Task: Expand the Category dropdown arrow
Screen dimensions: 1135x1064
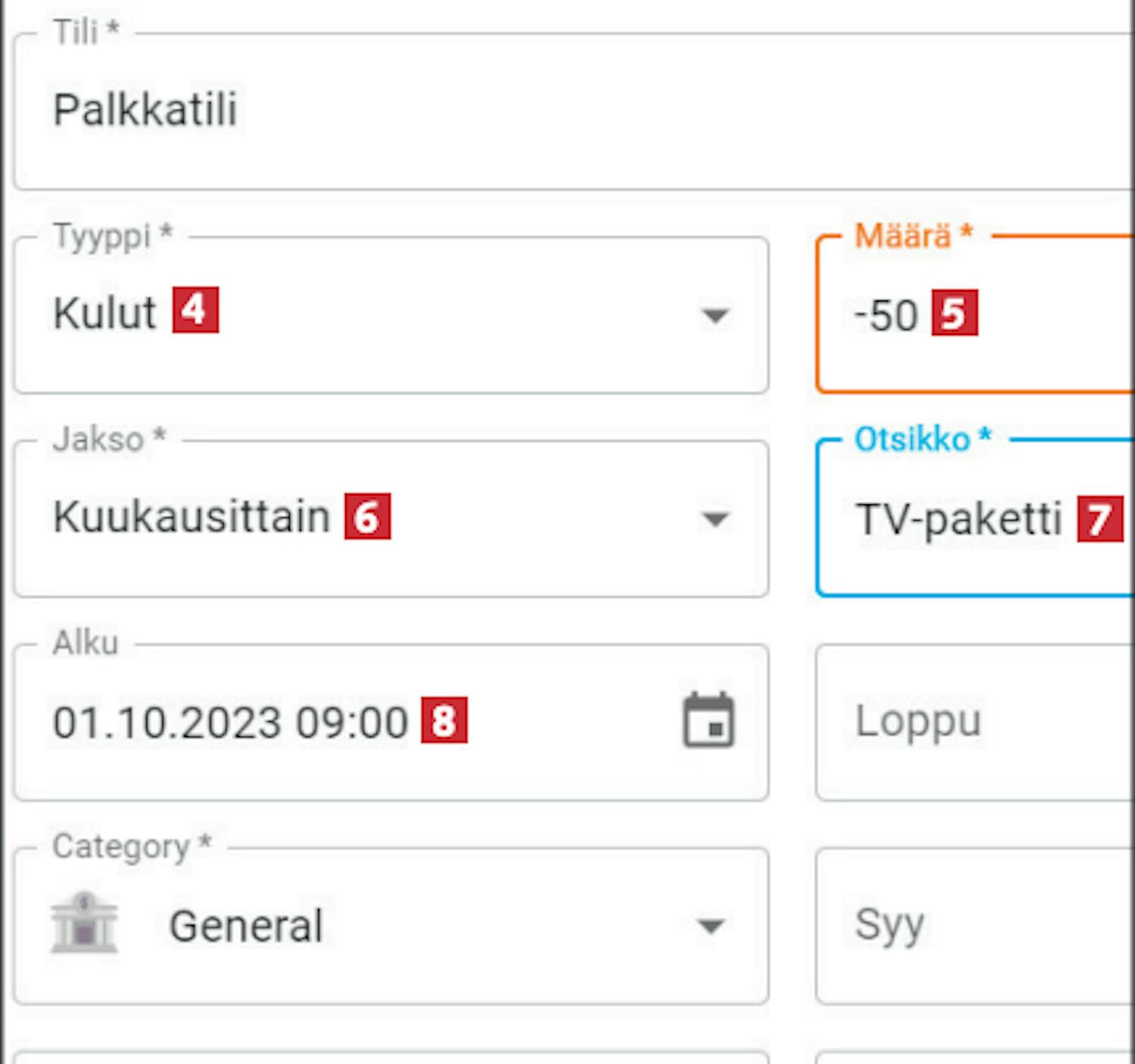Action: click(711, 926)
